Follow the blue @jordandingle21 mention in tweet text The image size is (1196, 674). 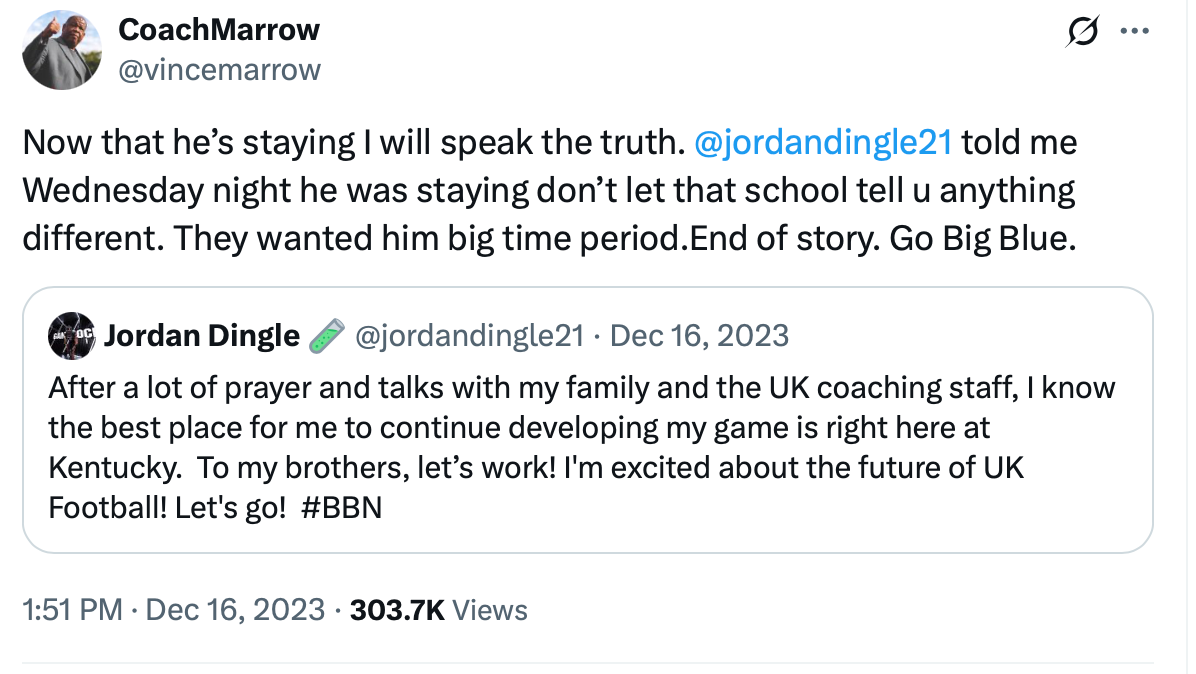coord(822,143)
